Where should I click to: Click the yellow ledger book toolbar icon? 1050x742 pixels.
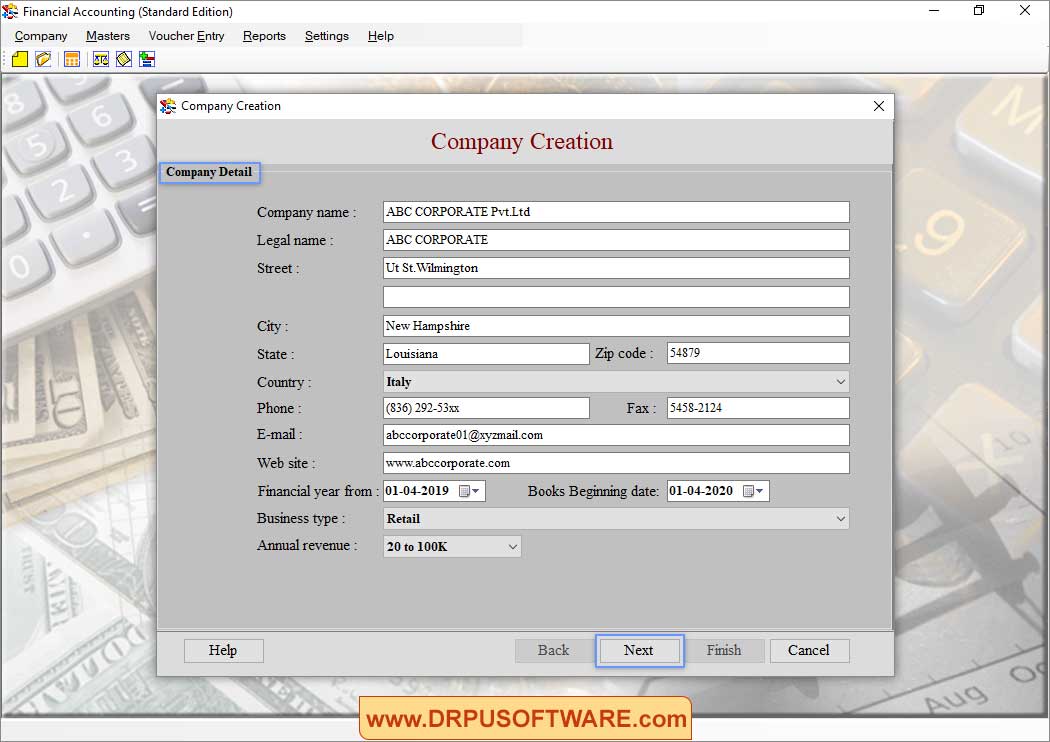[124, 59]
